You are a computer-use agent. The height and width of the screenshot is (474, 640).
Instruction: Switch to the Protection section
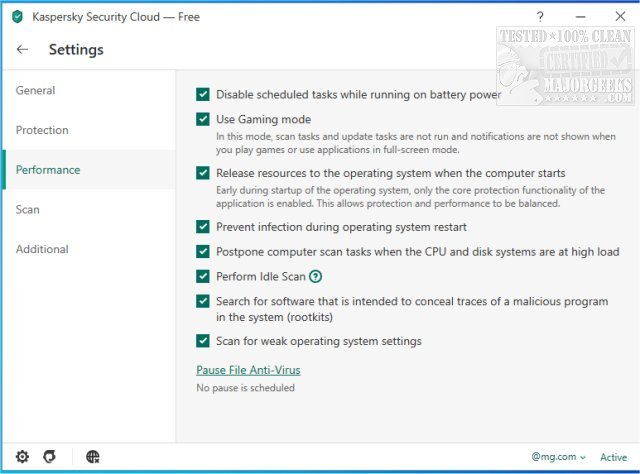coord(42,130)
